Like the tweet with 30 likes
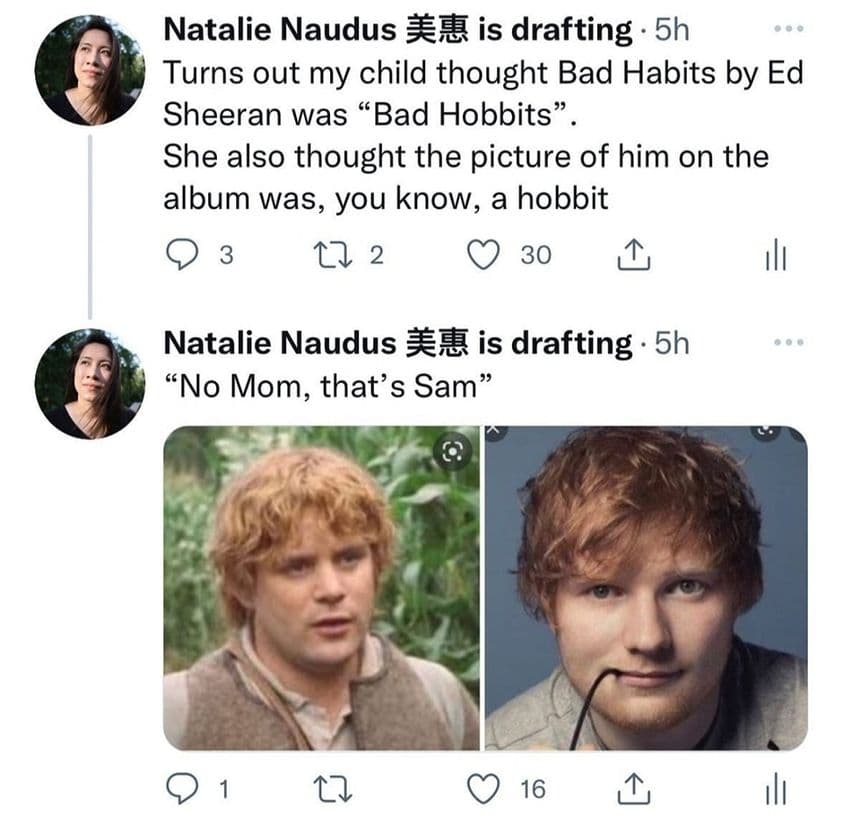The width and height of the screenshot is (843, 831). click(x=485, y=256)
